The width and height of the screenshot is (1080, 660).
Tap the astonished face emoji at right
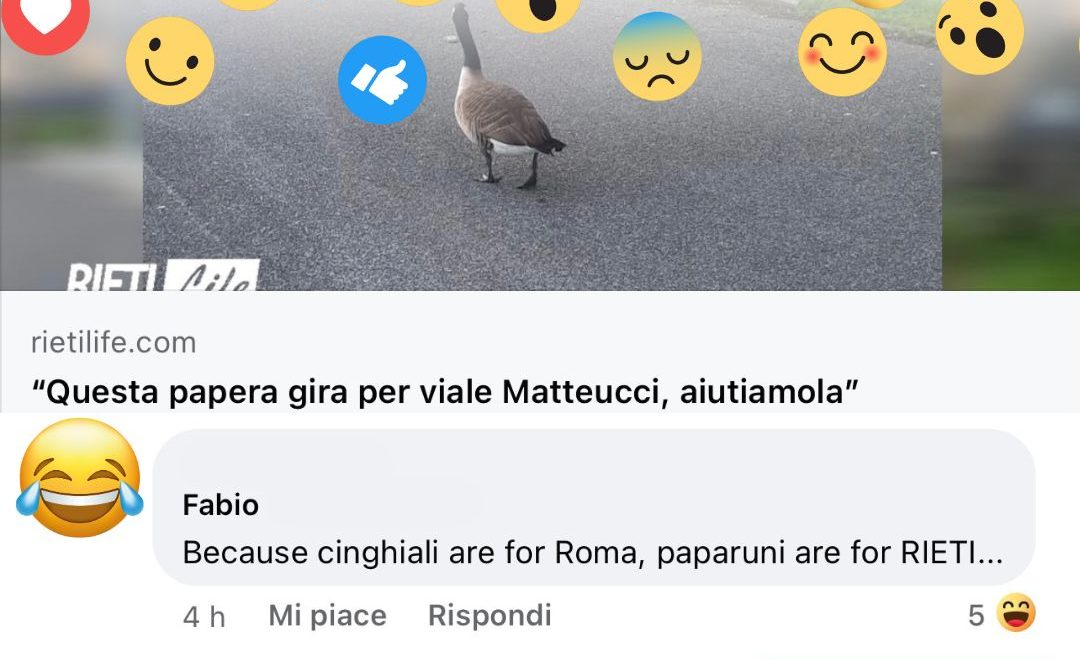pyautogui.click(x=979, y=33)
